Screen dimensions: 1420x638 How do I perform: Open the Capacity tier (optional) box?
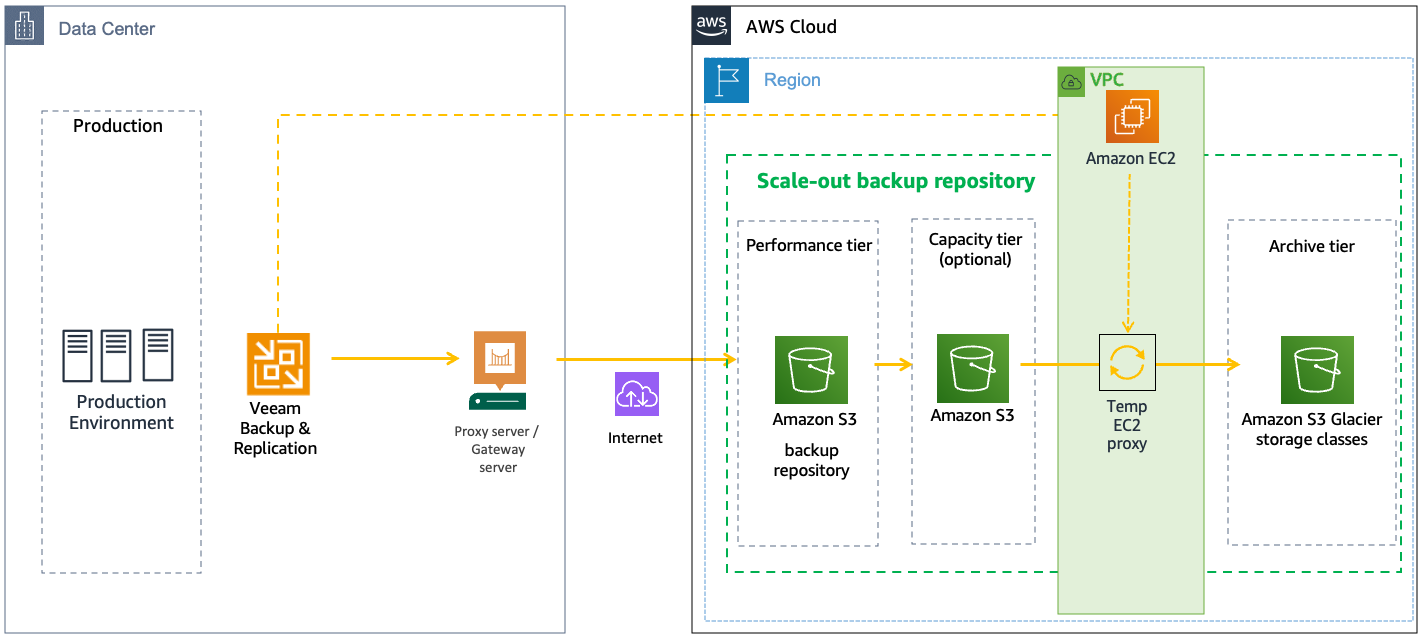[x=974, y=249]
